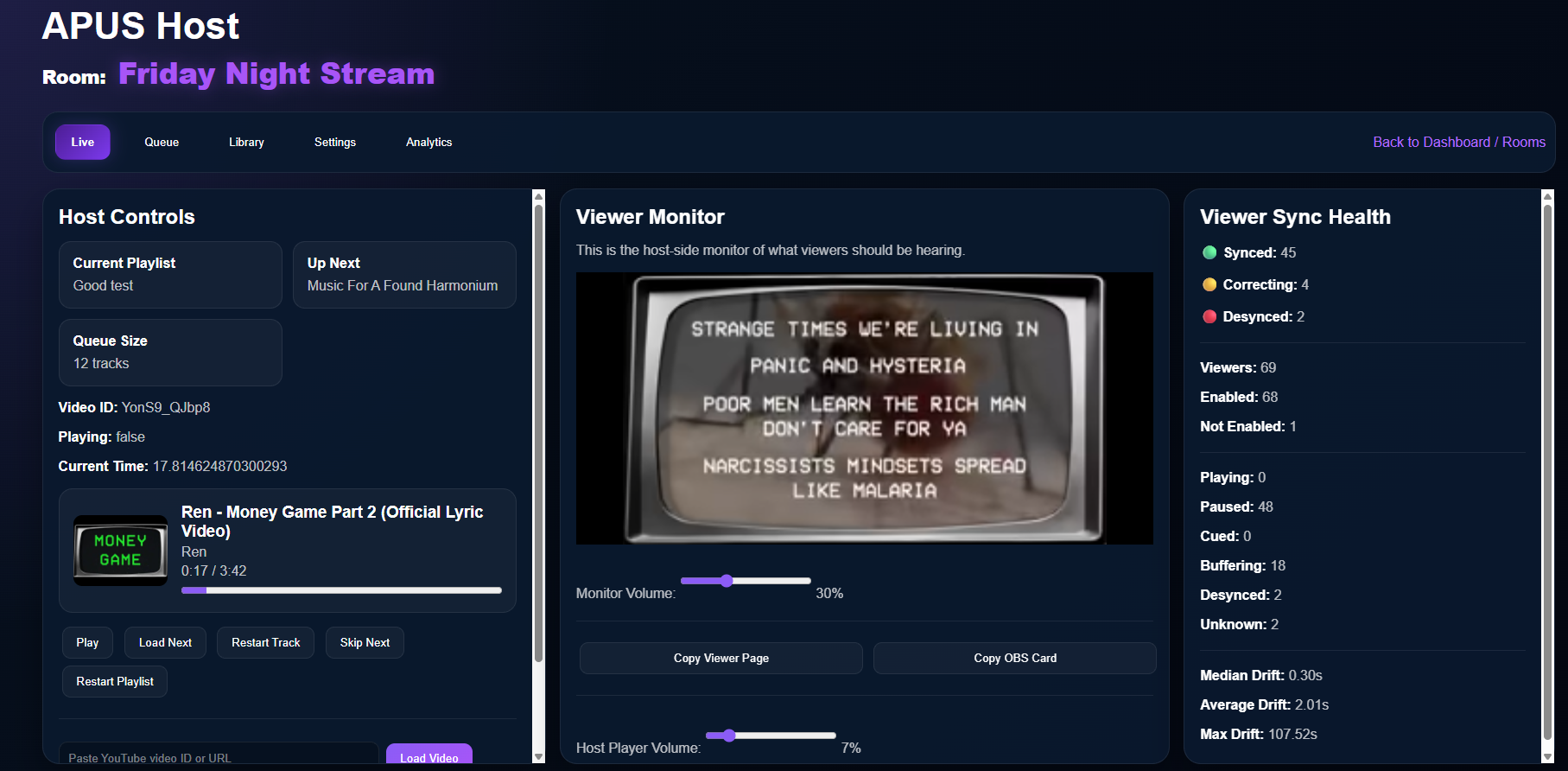Adjust the Monitor Volume slider
This screenshot has height=771, width=1568.
click(x=746, y=581)
